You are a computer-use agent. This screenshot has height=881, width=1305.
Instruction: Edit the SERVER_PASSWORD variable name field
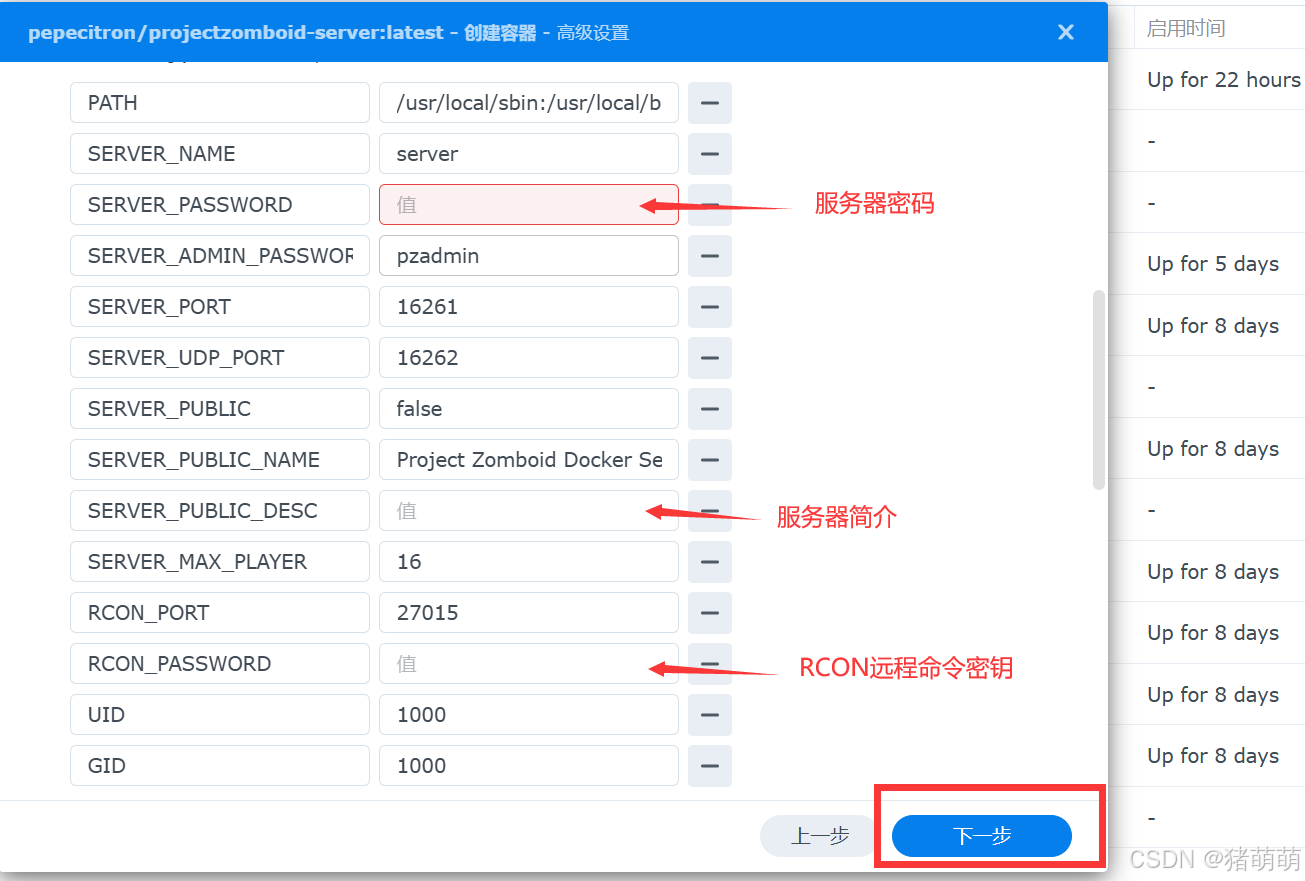[220, 205]
